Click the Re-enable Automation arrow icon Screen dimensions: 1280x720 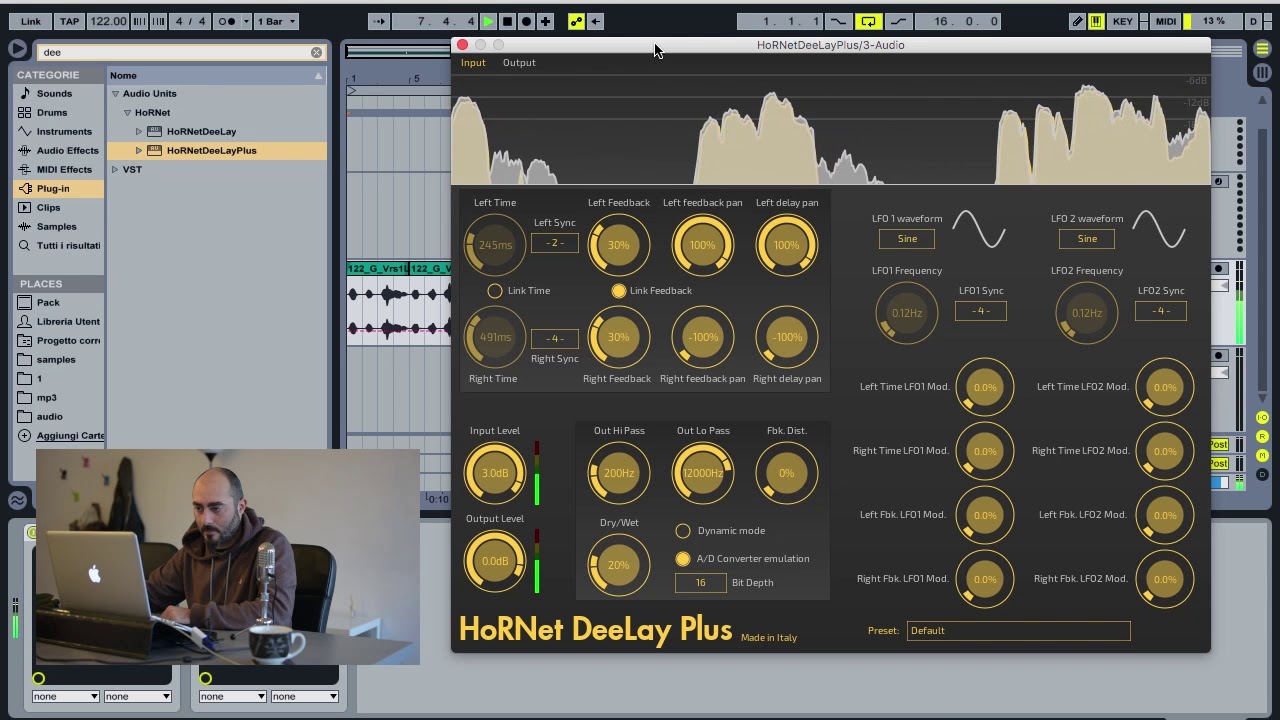coord(596,21)
